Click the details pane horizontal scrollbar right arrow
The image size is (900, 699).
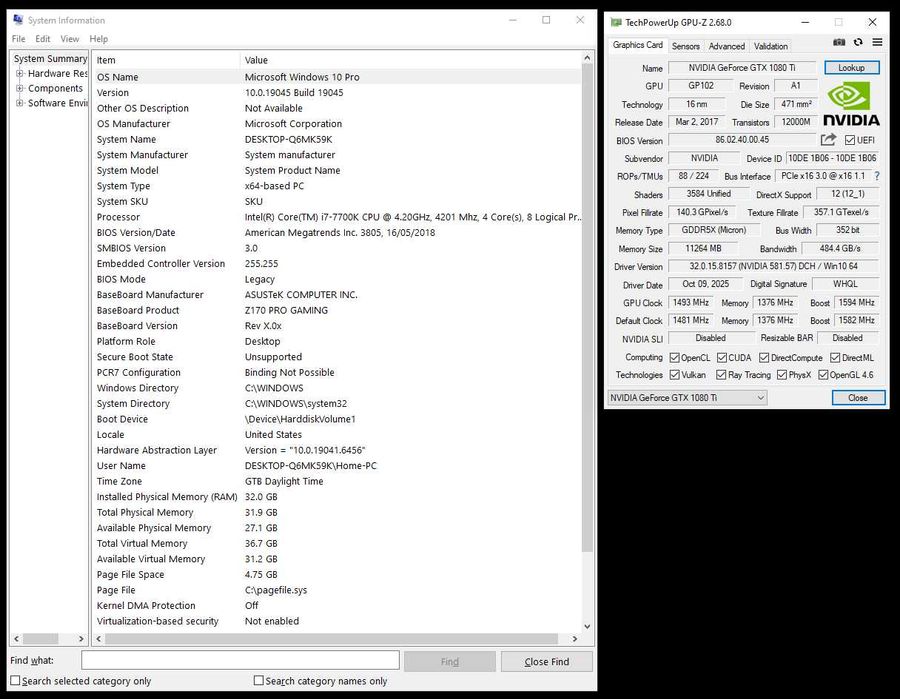575,639
